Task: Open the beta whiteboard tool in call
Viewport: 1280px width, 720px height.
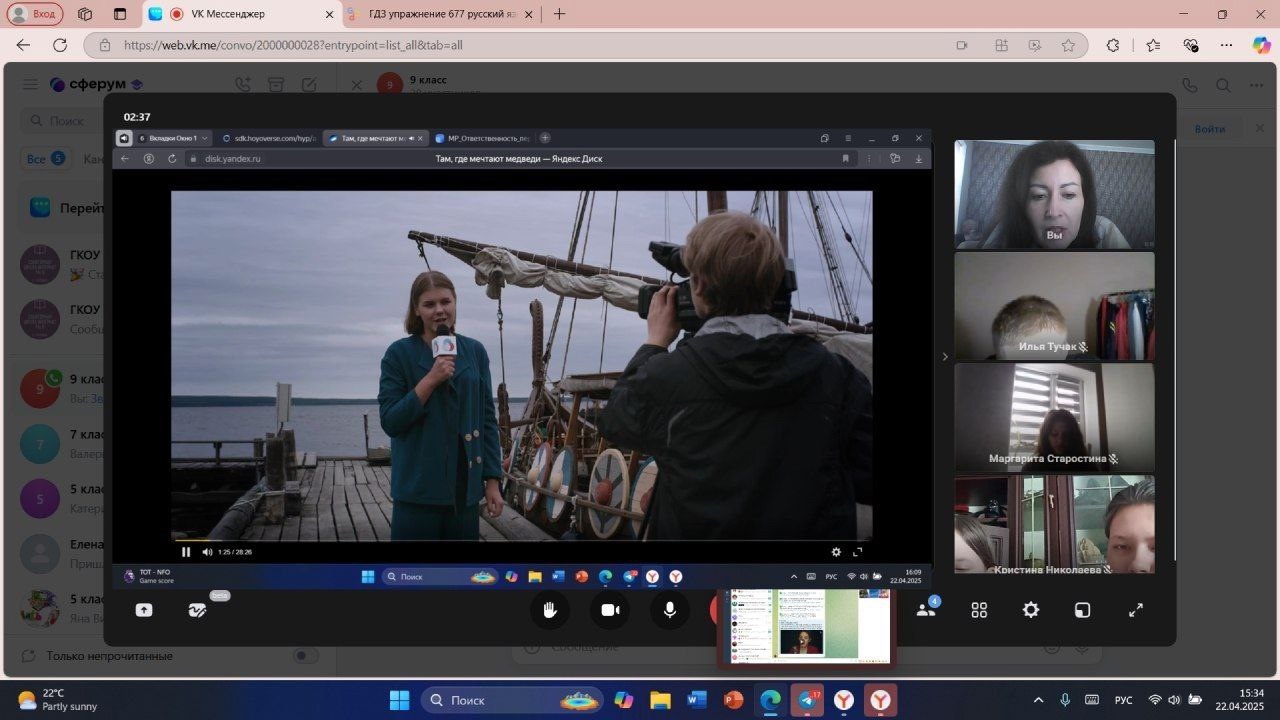Action: pos(197,610)
